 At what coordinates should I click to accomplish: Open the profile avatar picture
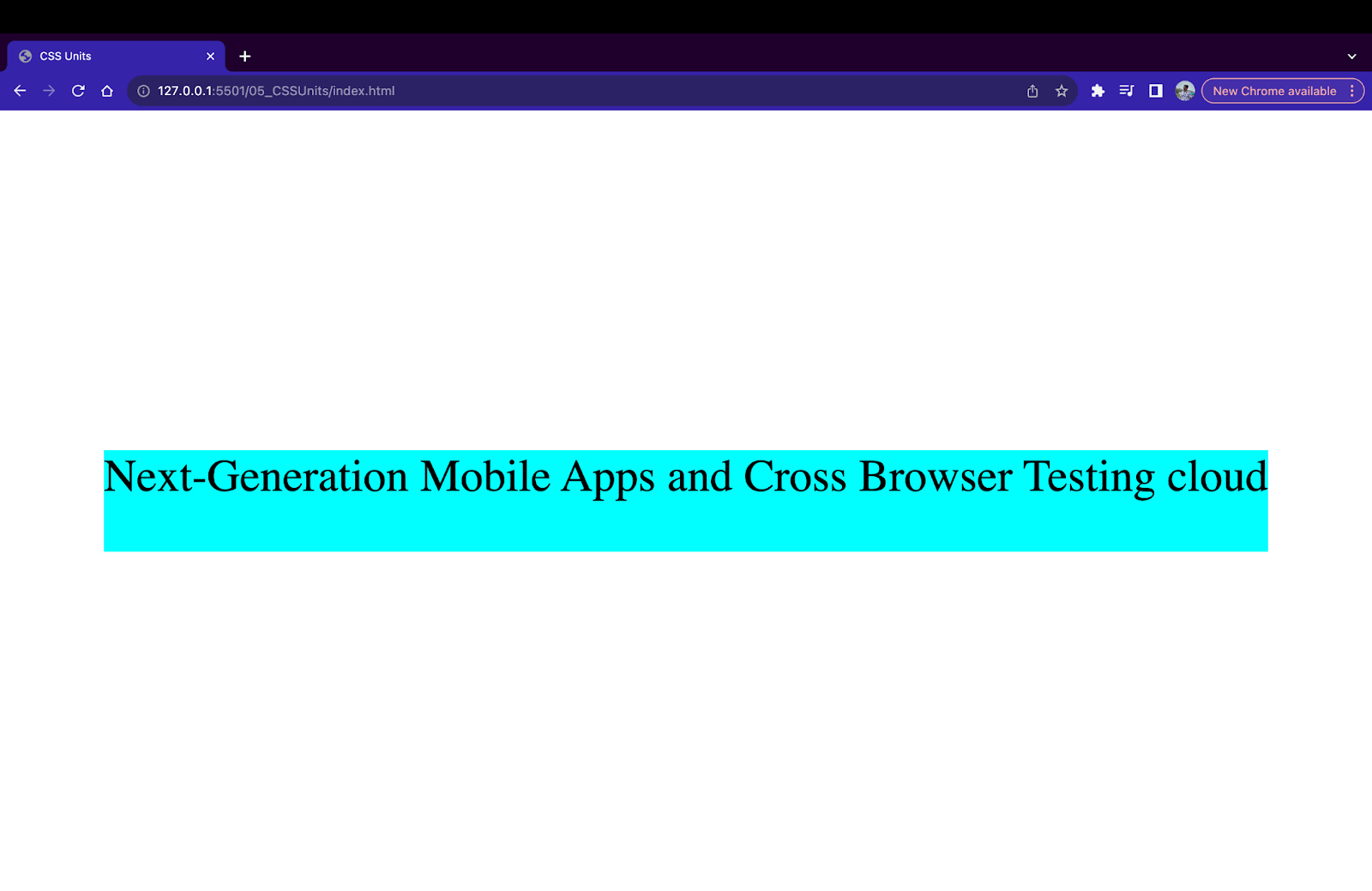(1185, 90)
